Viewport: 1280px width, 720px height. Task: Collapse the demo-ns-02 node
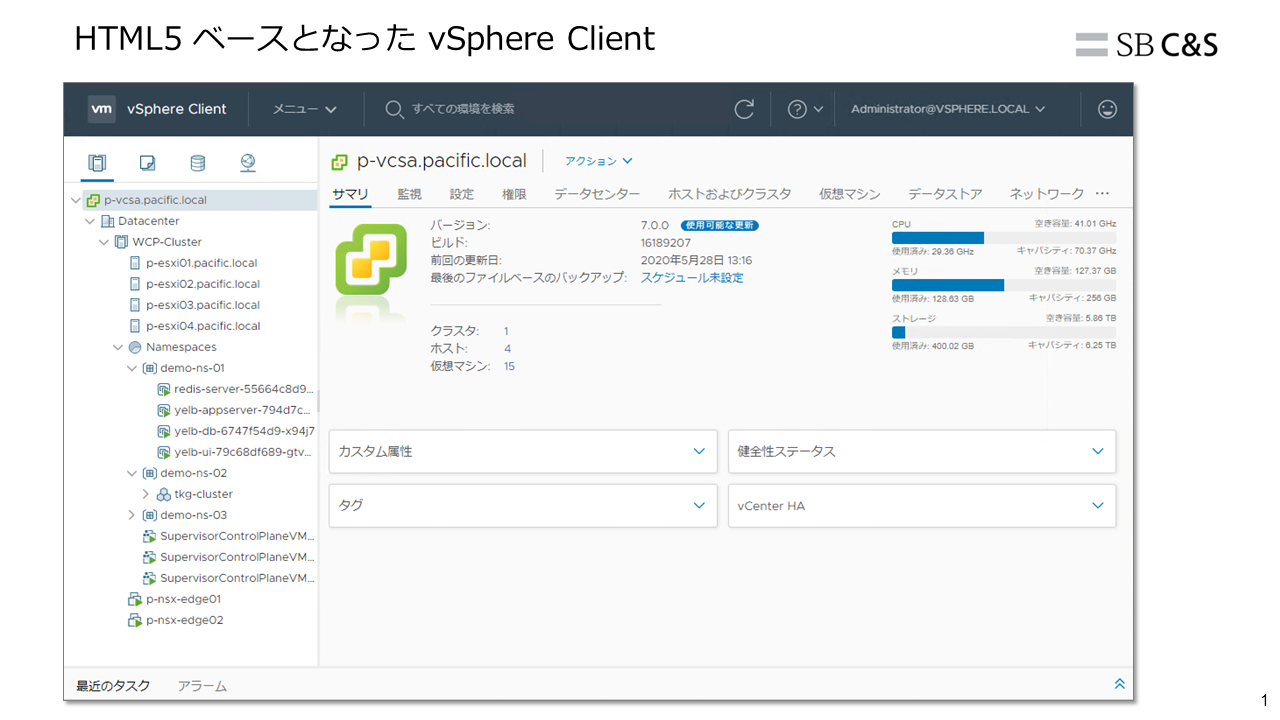pyautogui.click(x=132, y=473)
